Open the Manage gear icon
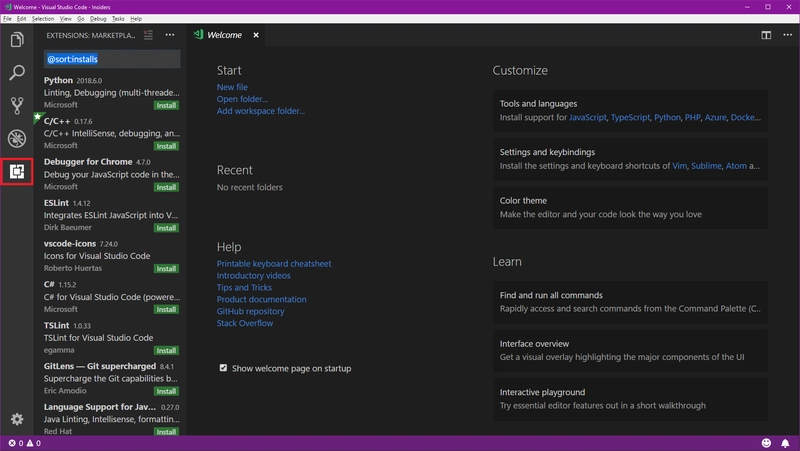800x451 pixels. click(x=17, y=419)
